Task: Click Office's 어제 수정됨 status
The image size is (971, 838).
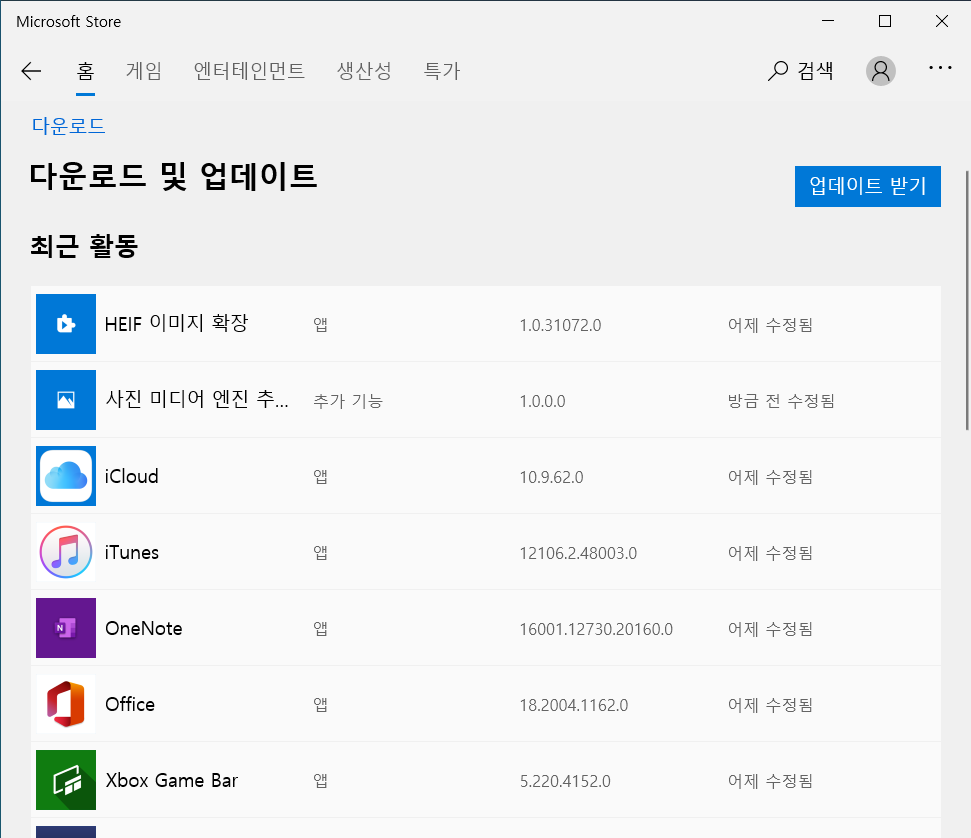Action: [770, 705]
